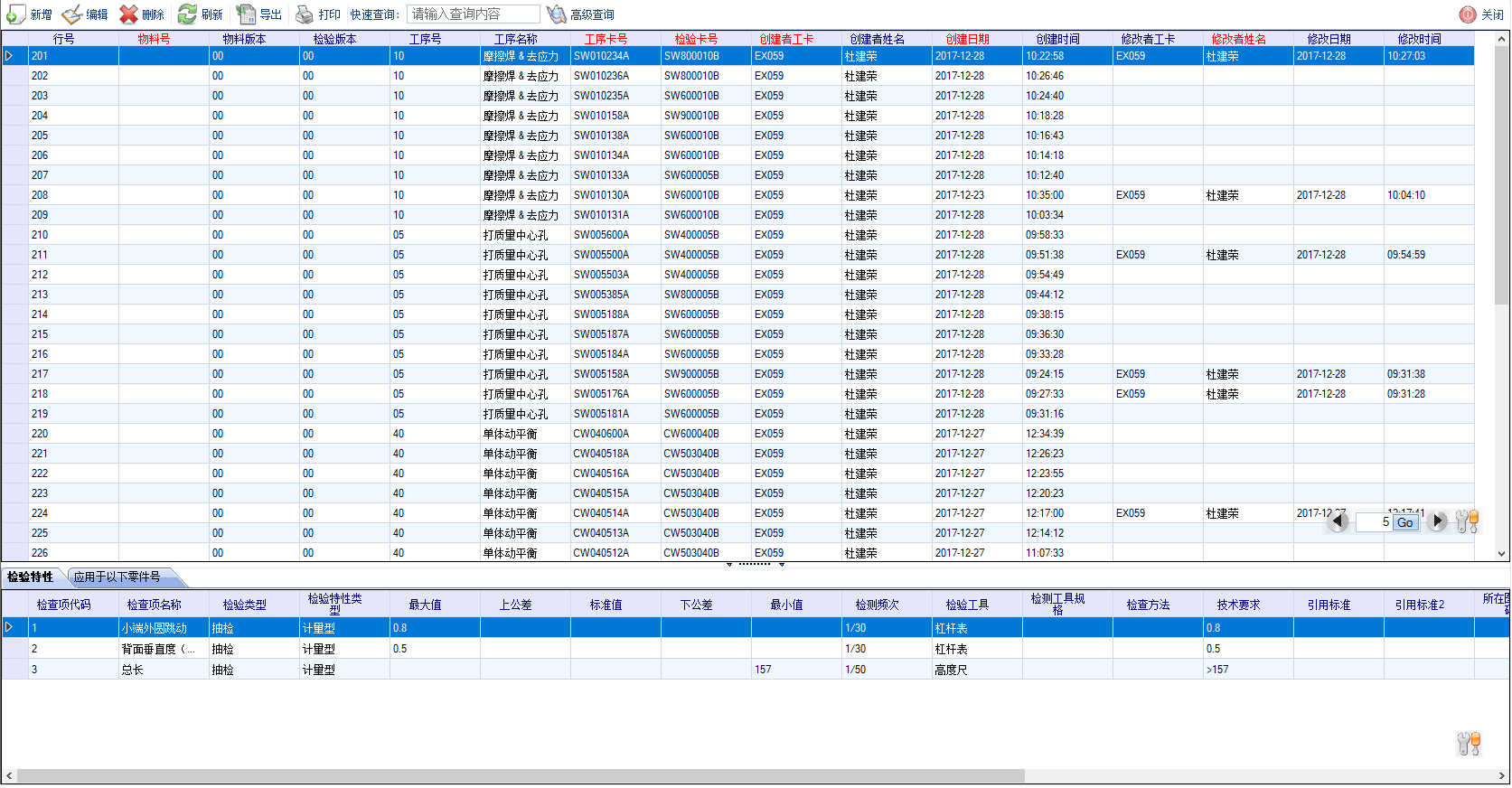Open lower grid settings wrench icon

[1469, 744]
